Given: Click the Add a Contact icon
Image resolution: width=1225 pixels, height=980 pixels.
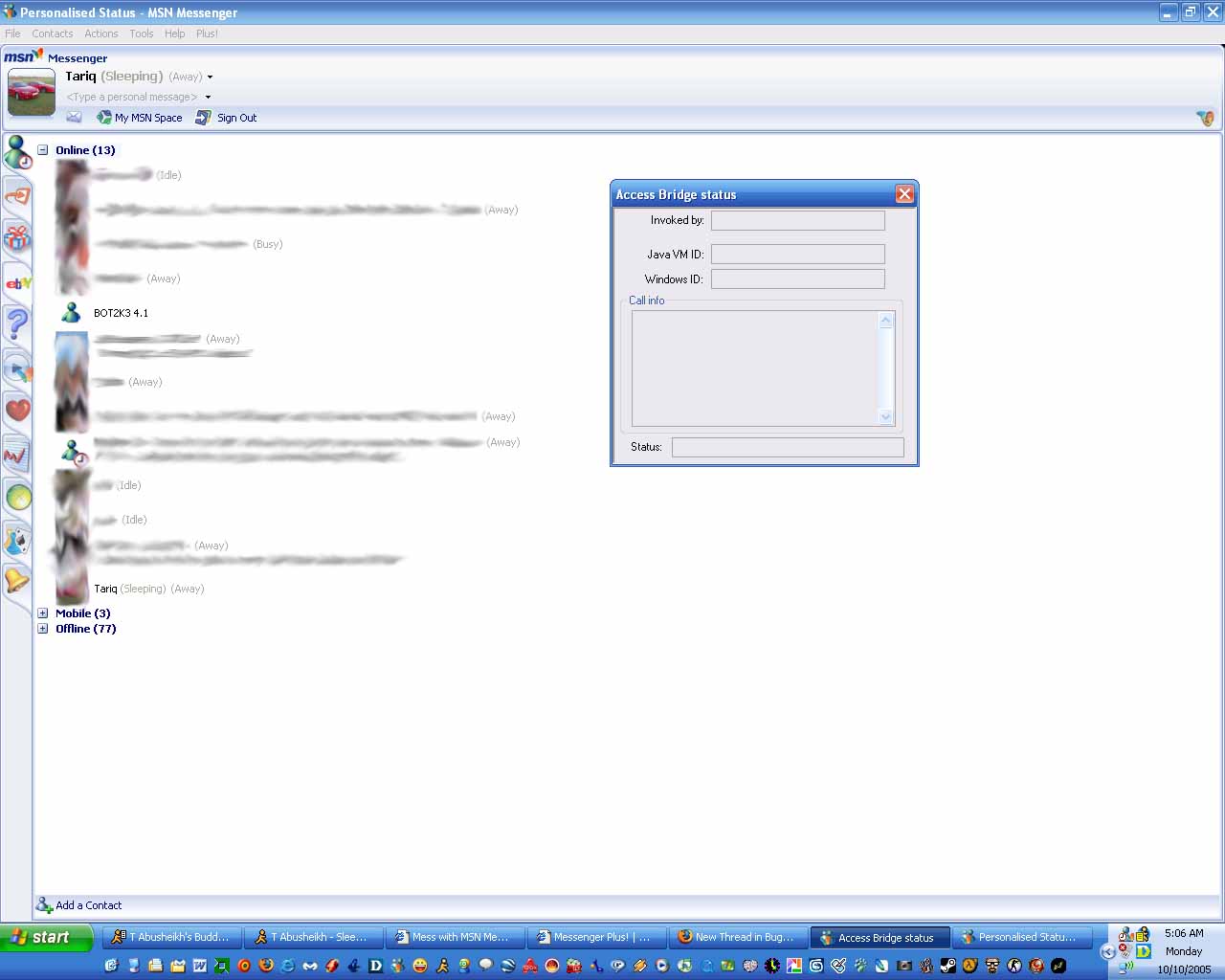Looking at the screenshot, I should point(44,904).
